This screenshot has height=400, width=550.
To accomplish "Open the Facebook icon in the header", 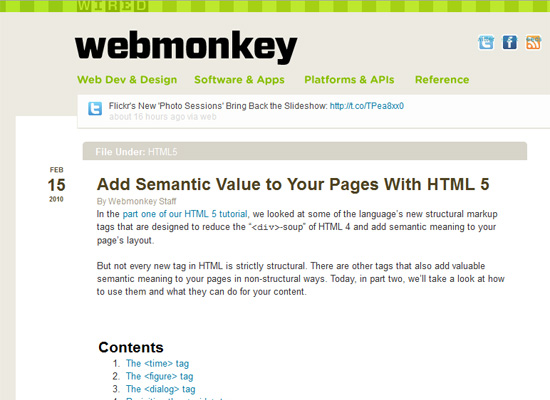I will click(509, 42).
